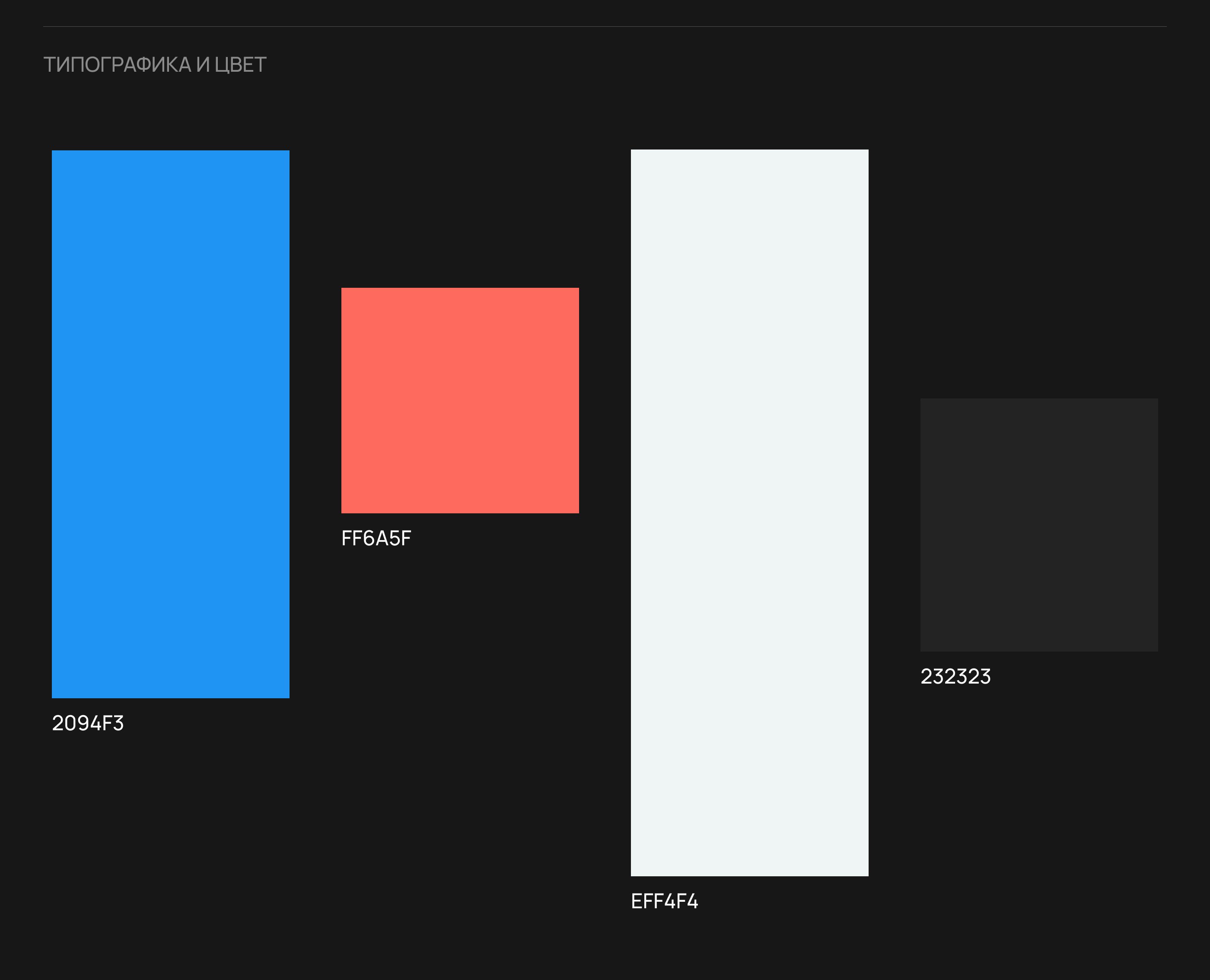Click the 2094F3 hex code label

click(x=88, y=723)
